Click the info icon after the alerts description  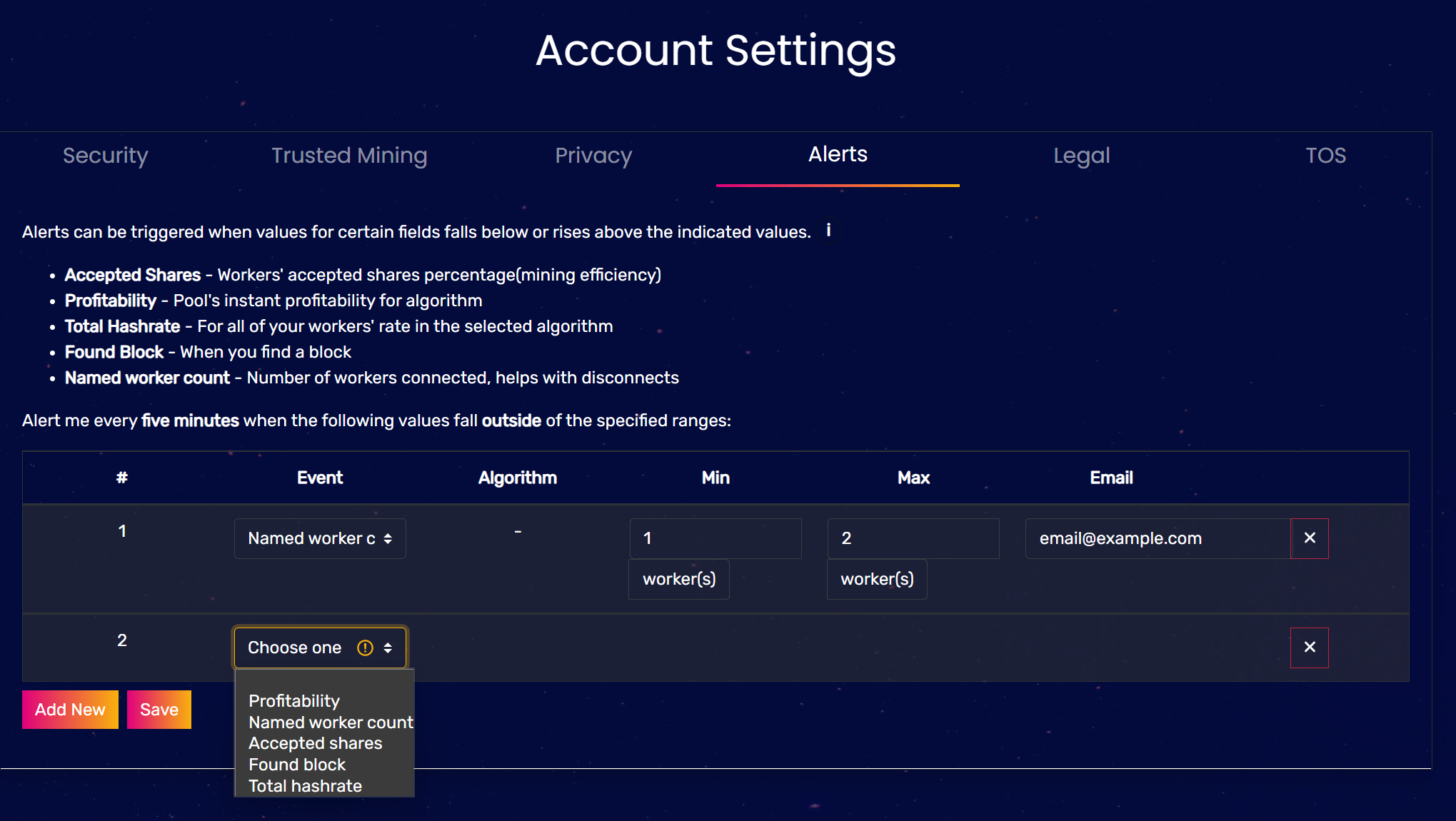[x=828, y=231]
